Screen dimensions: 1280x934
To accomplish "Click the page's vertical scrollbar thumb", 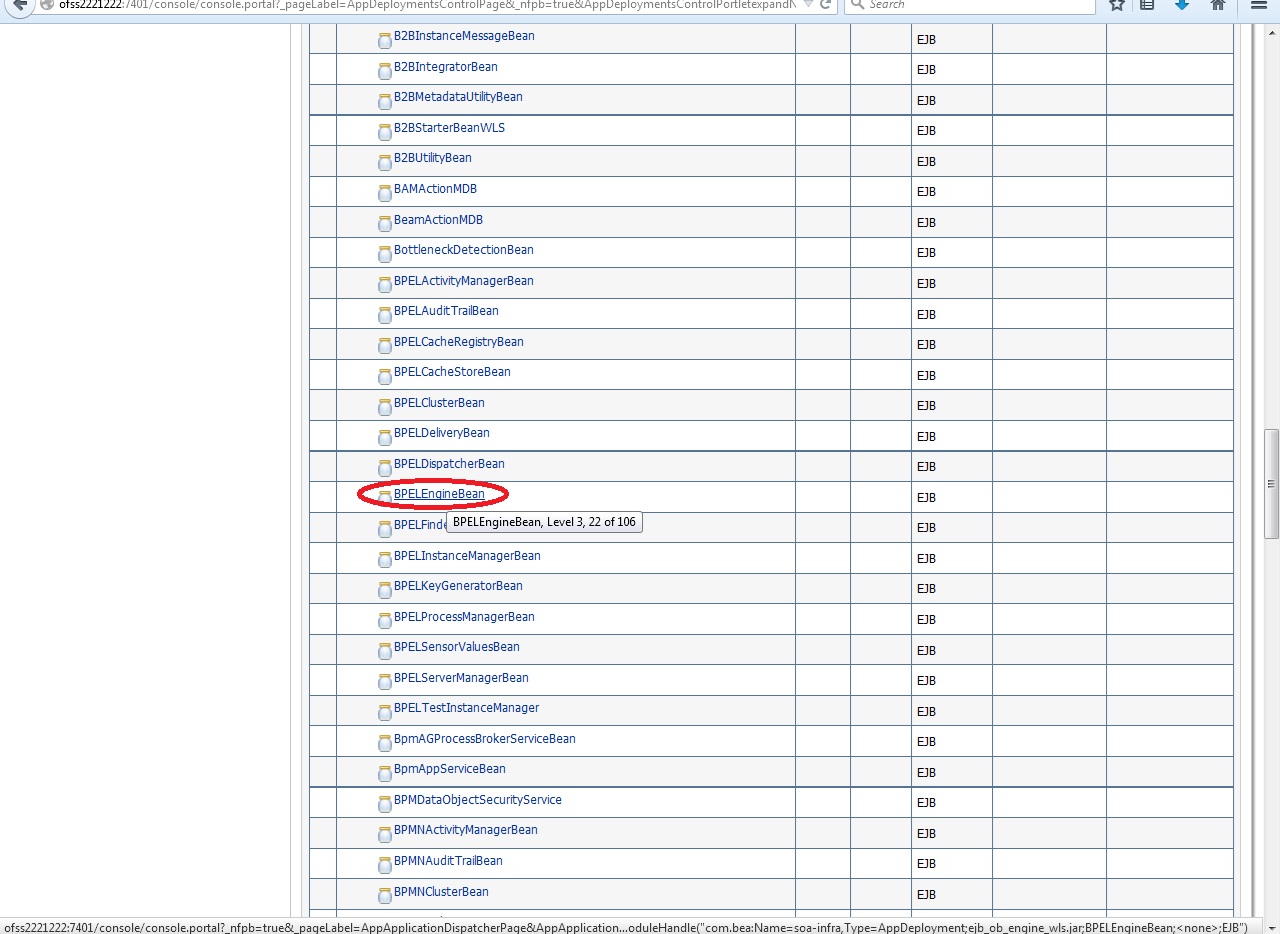I will click(1271, 484).
